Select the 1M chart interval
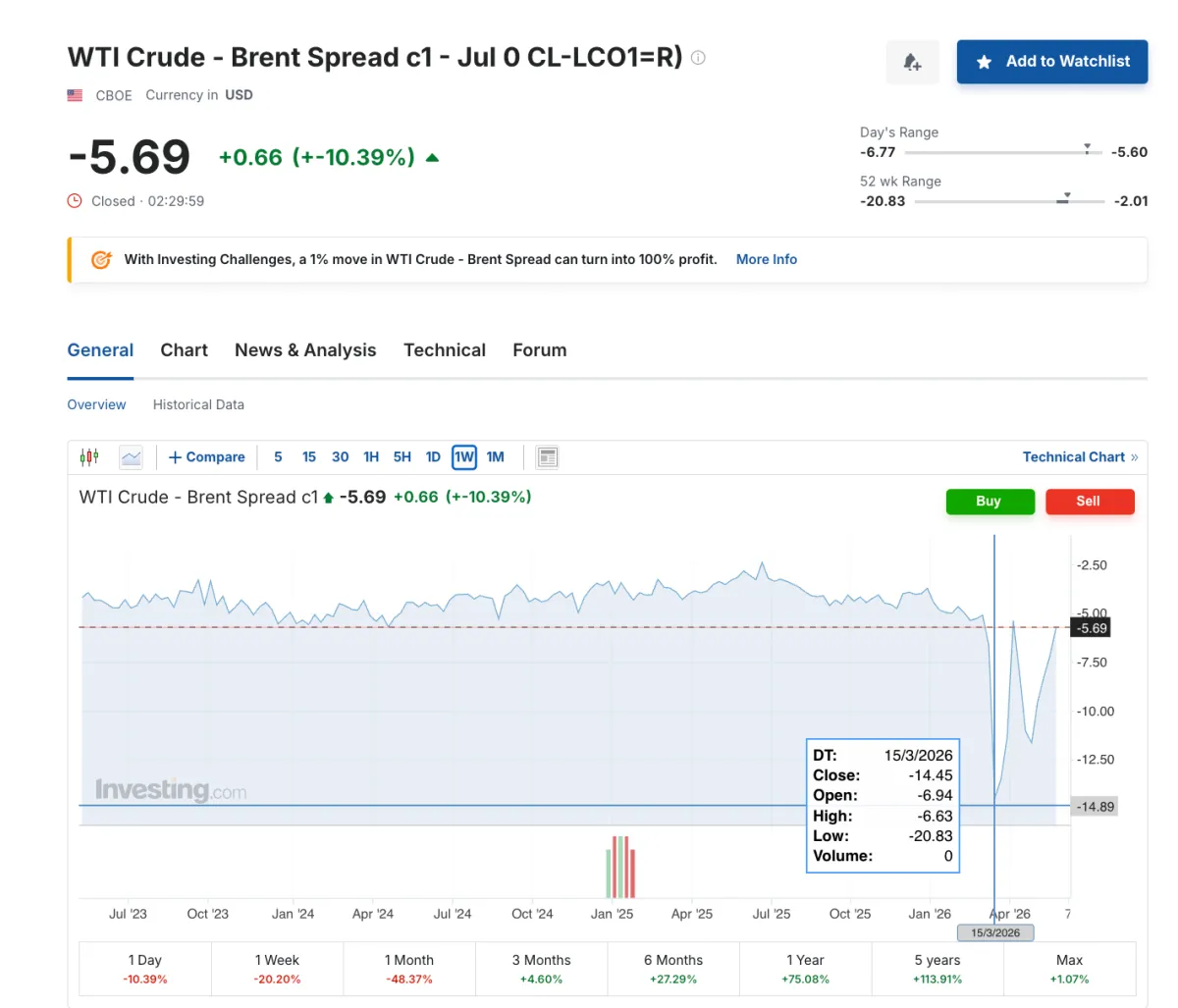Image resolution: width=1178 pixels, height=1008 pixels. [x=495, y=456]
